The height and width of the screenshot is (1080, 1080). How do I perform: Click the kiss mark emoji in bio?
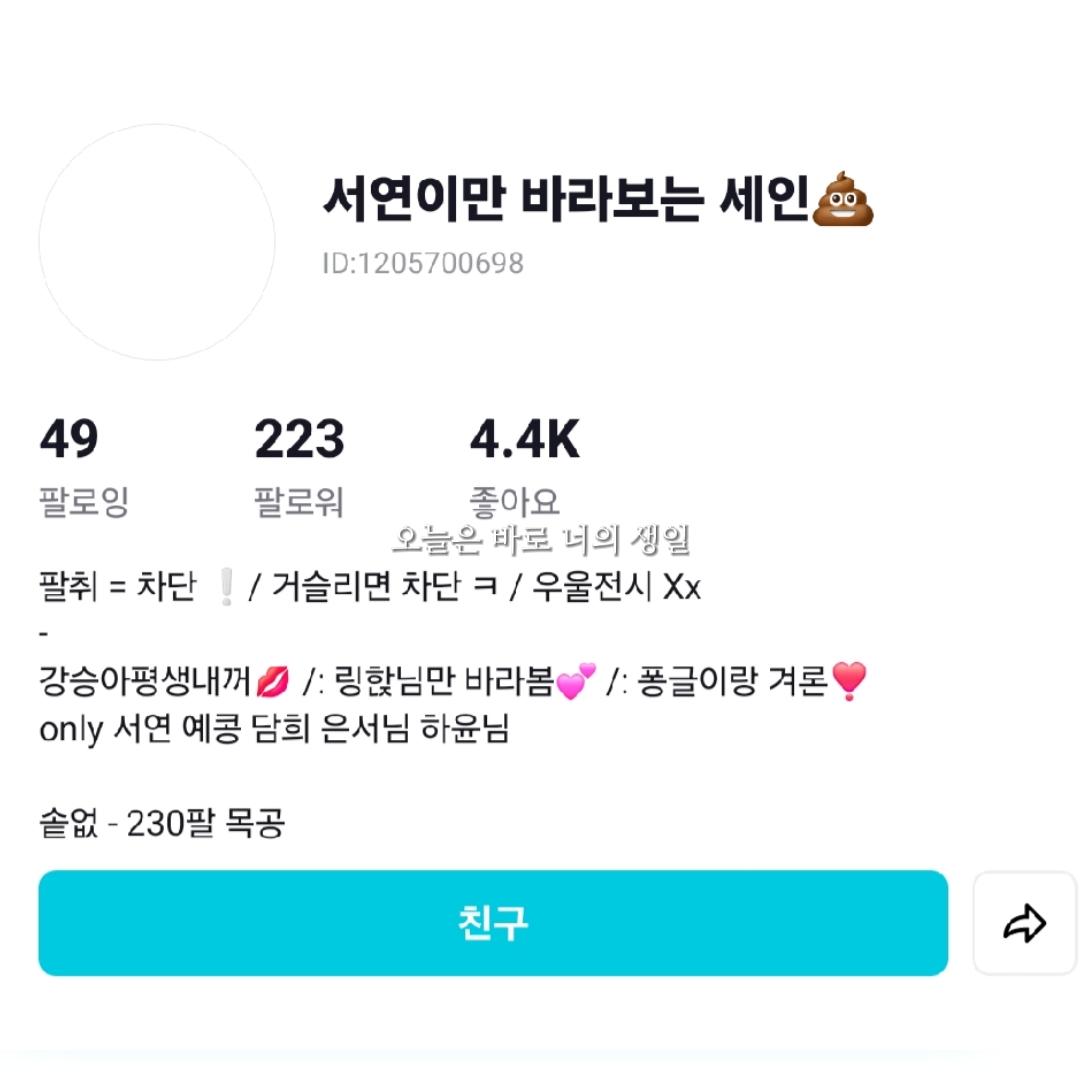coord(272,683)
